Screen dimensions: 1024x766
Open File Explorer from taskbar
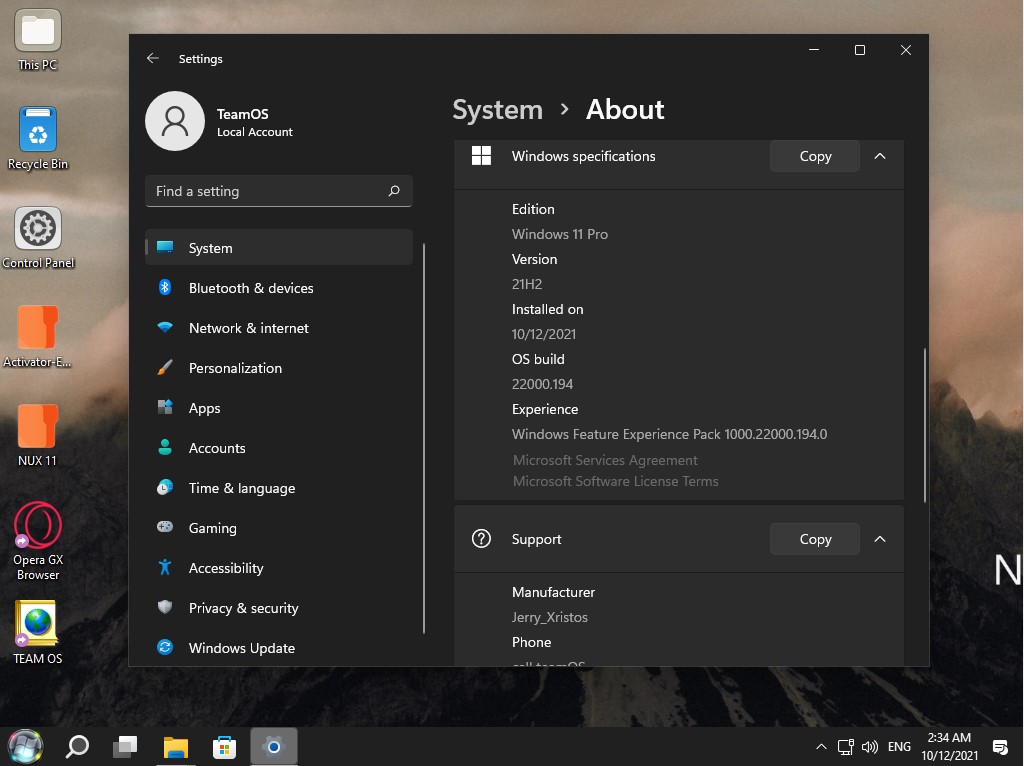[175, 746]
